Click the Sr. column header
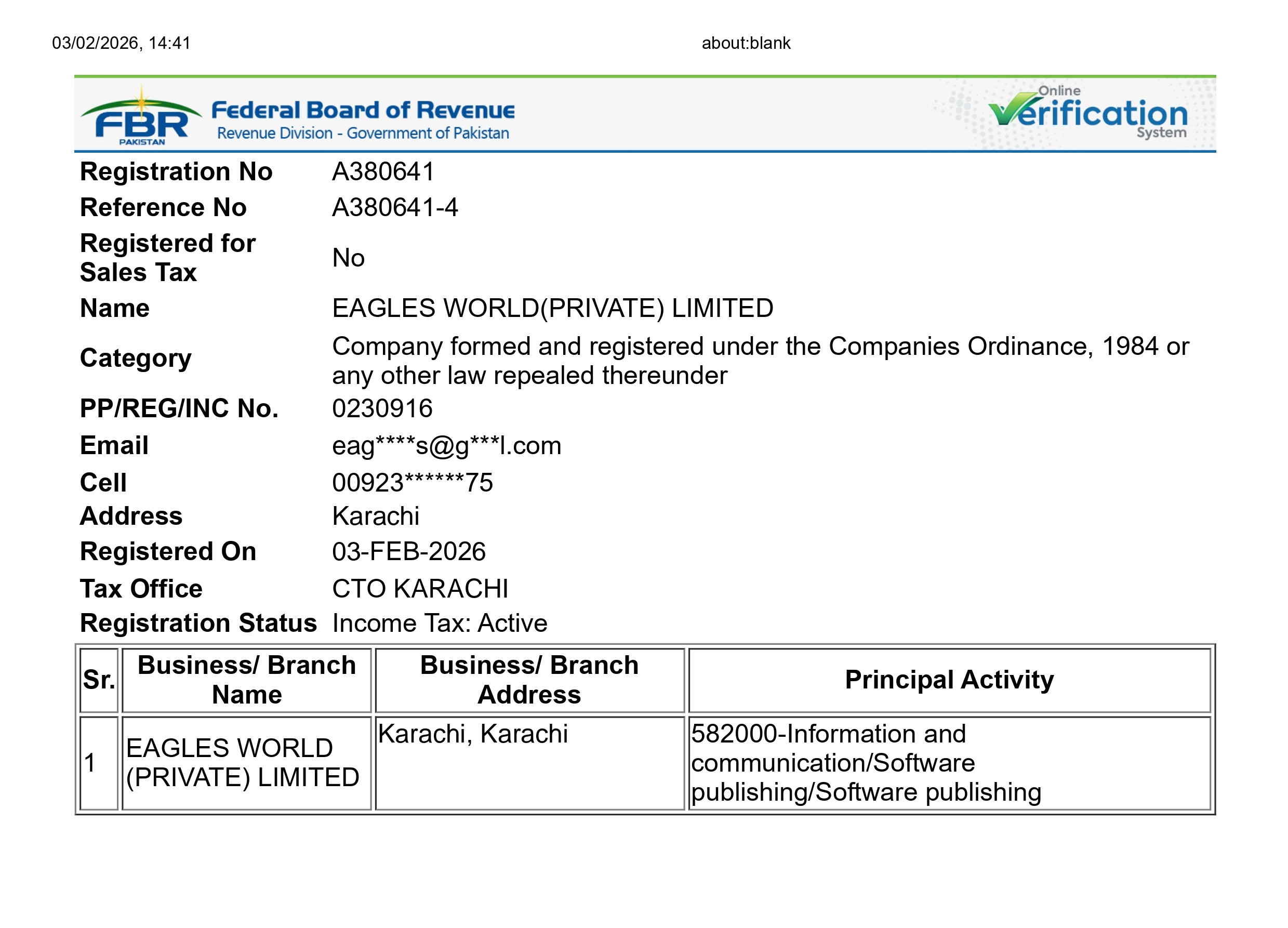 click(x=99, y=680)
